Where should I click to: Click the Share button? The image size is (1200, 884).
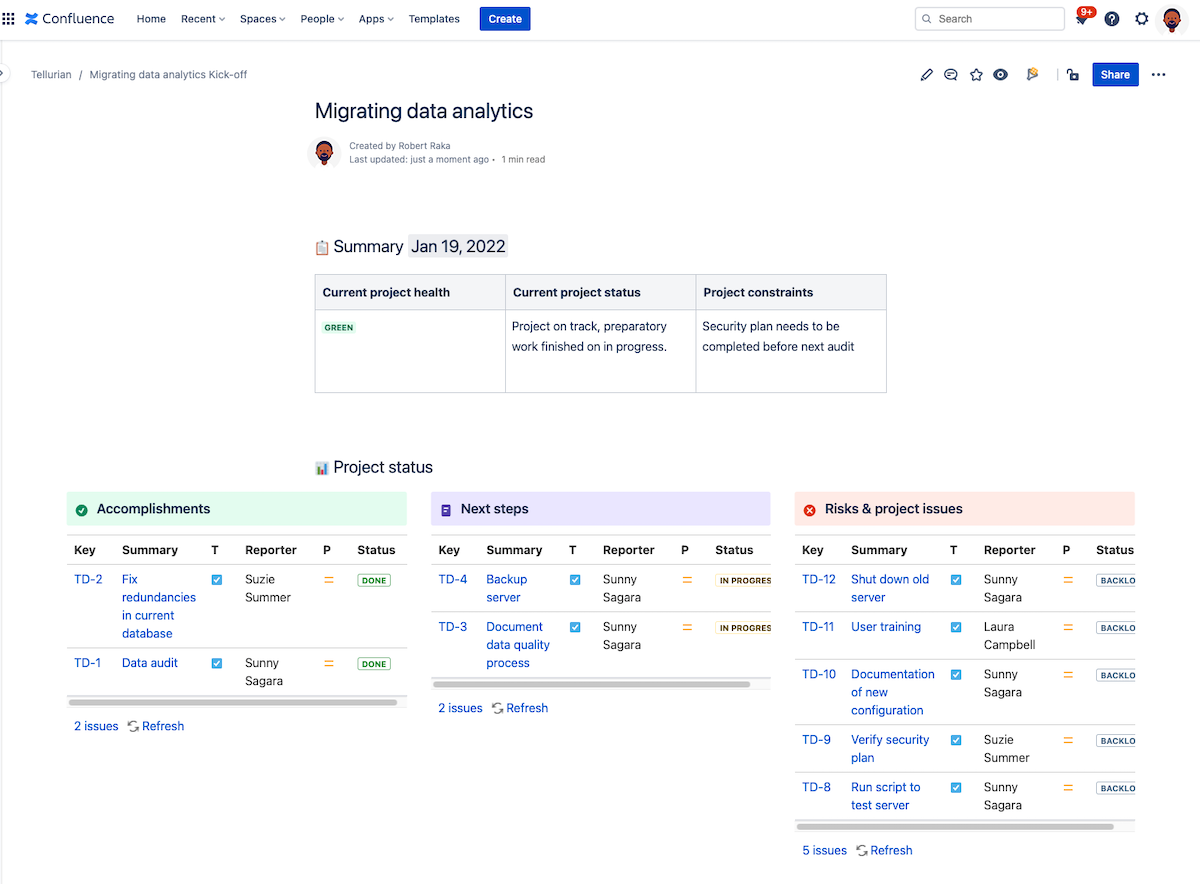[1115, 74]
